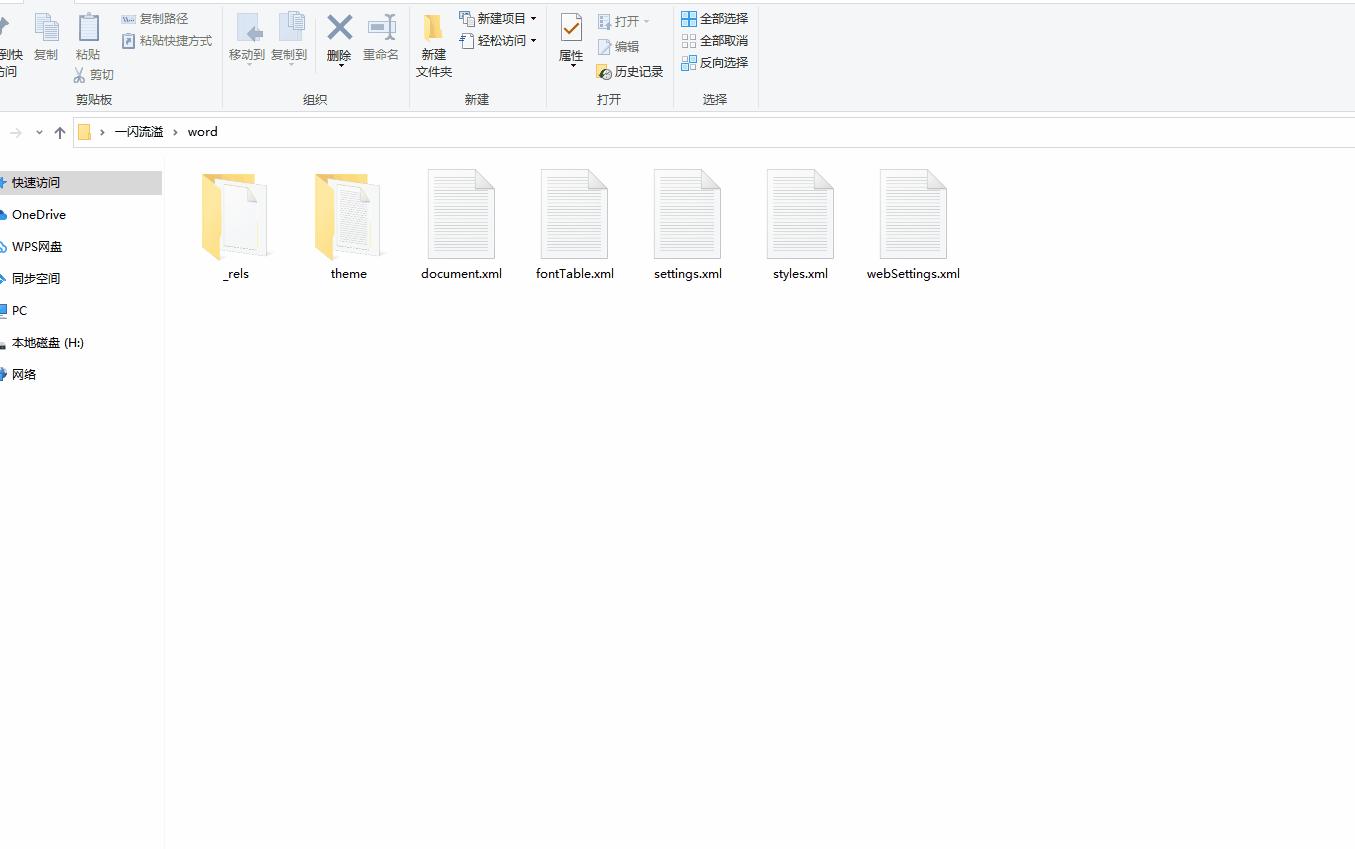Image resolution: width=1355 pixels, height=849 pixels.
Task: Expand the 轻松访问 dropdown
Action: coord(534,40)
